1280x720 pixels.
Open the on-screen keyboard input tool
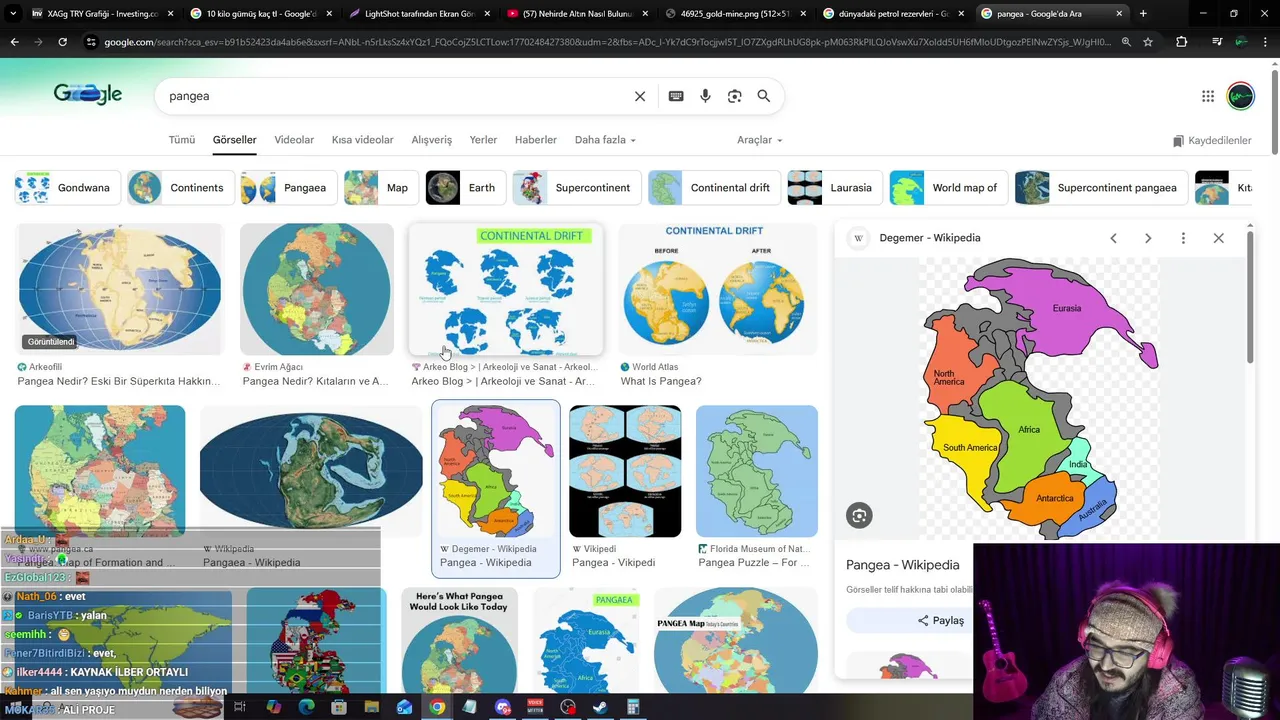[676, 96]
